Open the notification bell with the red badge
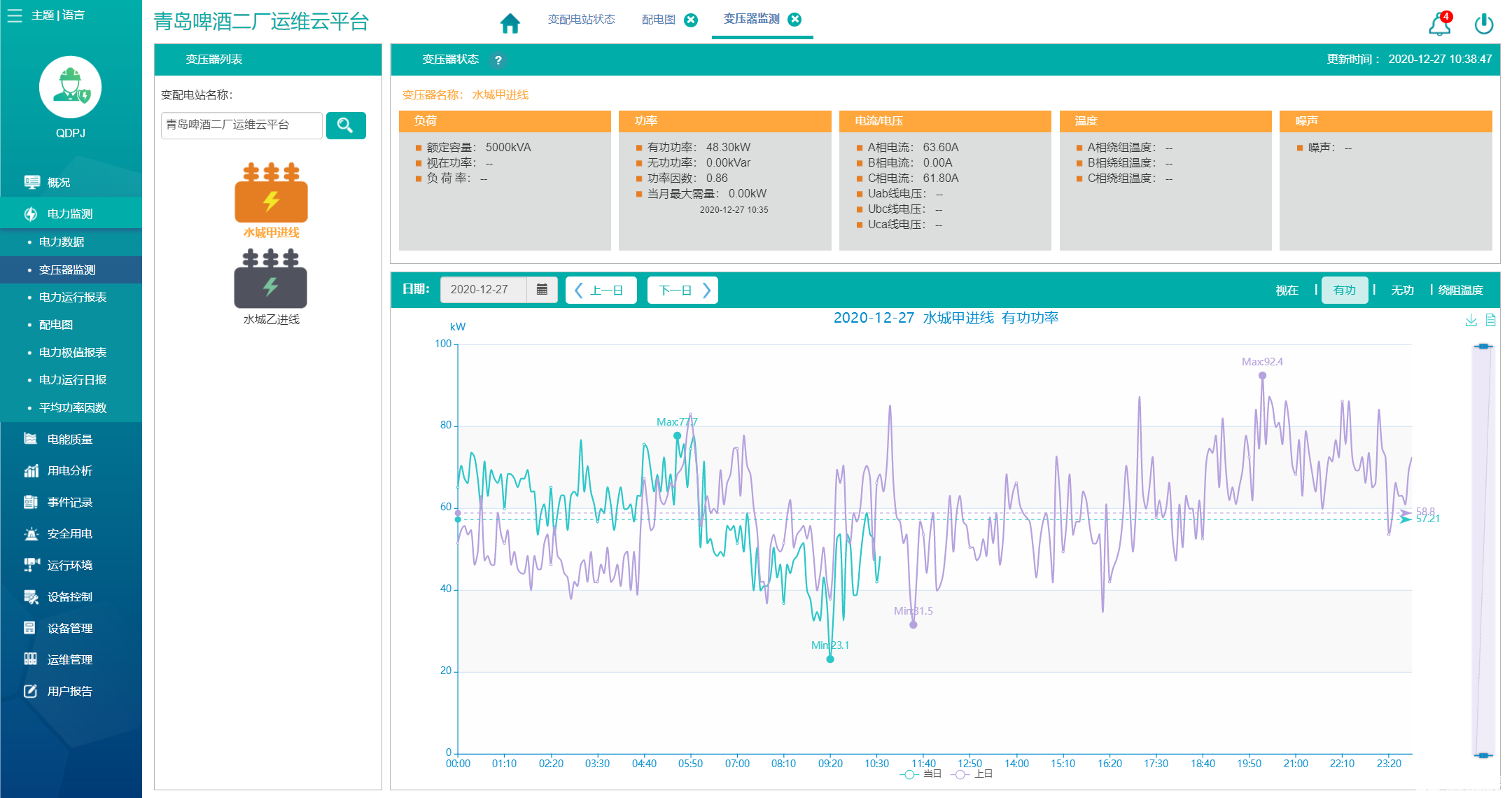Screen dimensions: 1512x798 (x=1438, y=25)
